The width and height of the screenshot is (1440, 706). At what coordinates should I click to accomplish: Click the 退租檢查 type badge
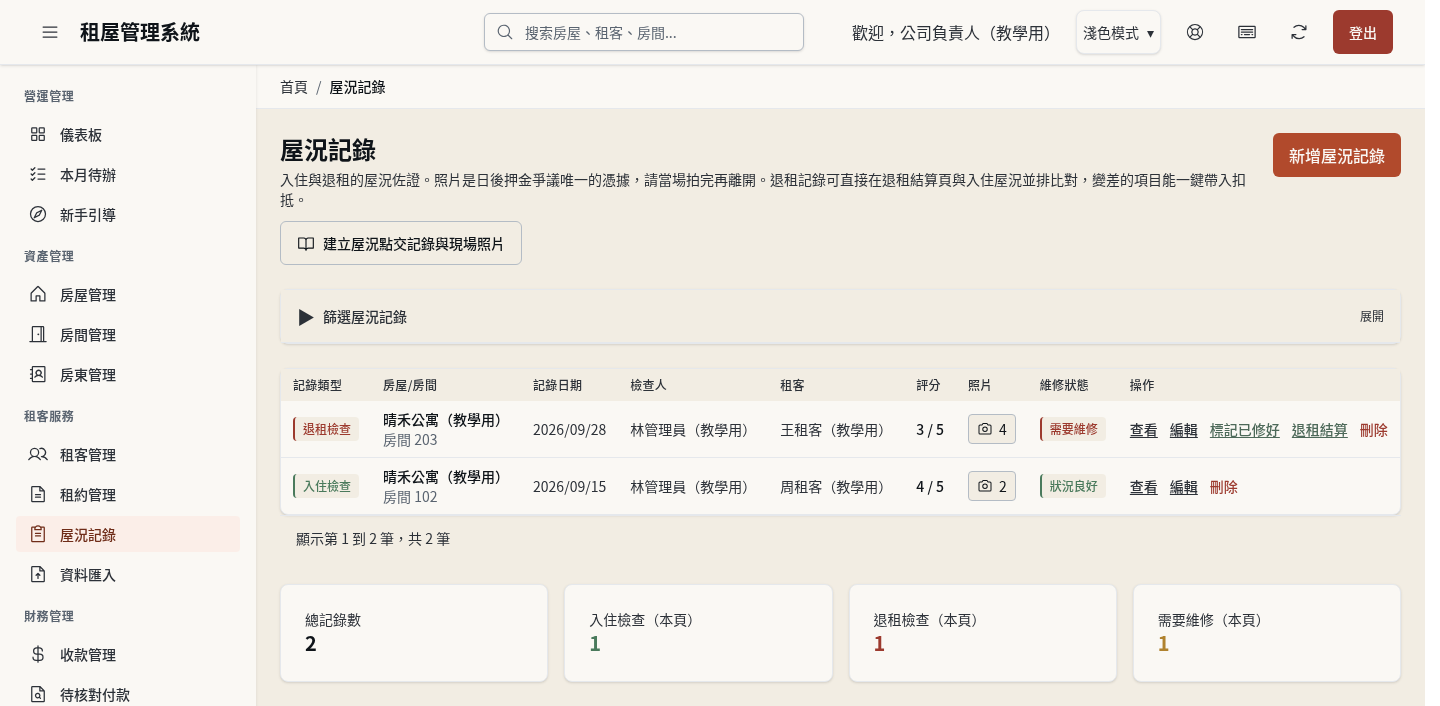(x=326, y=429)
